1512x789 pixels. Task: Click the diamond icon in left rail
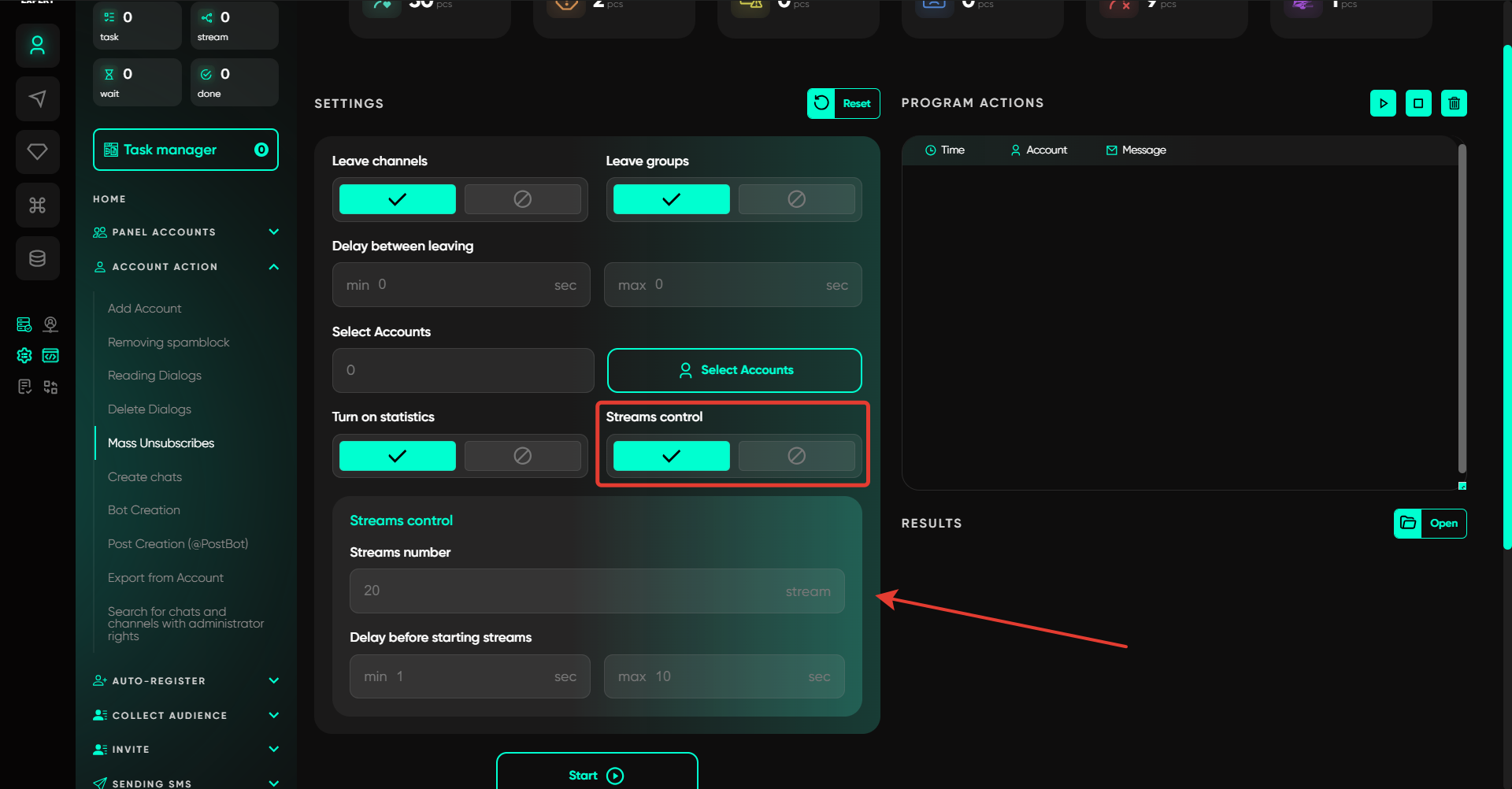[38, 151]
